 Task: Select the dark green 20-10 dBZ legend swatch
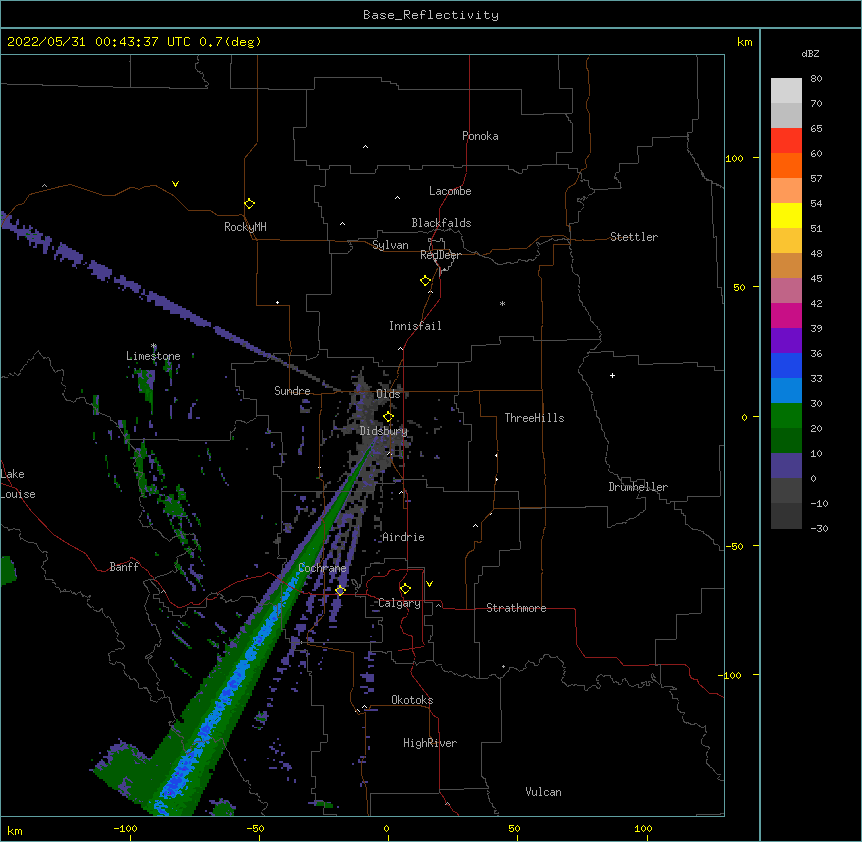click(x=786, y=440)
